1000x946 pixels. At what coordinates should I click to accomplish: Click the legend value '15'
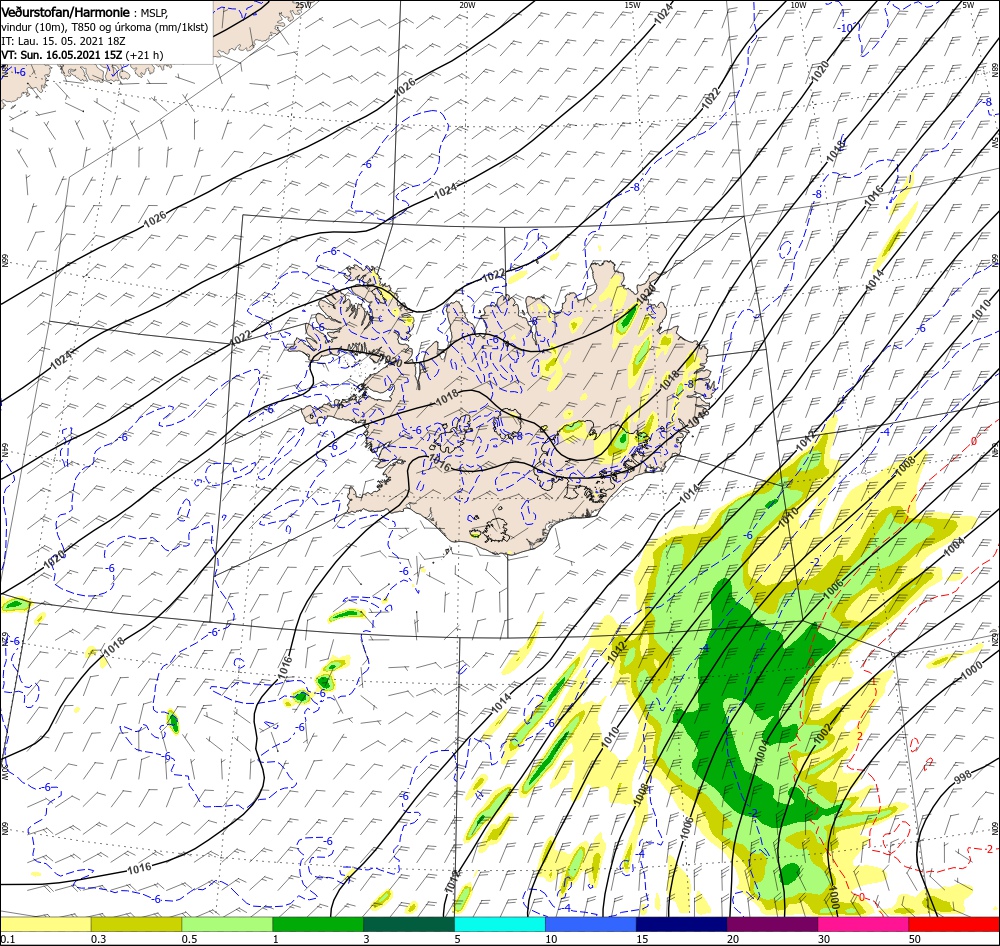(642, 938)
